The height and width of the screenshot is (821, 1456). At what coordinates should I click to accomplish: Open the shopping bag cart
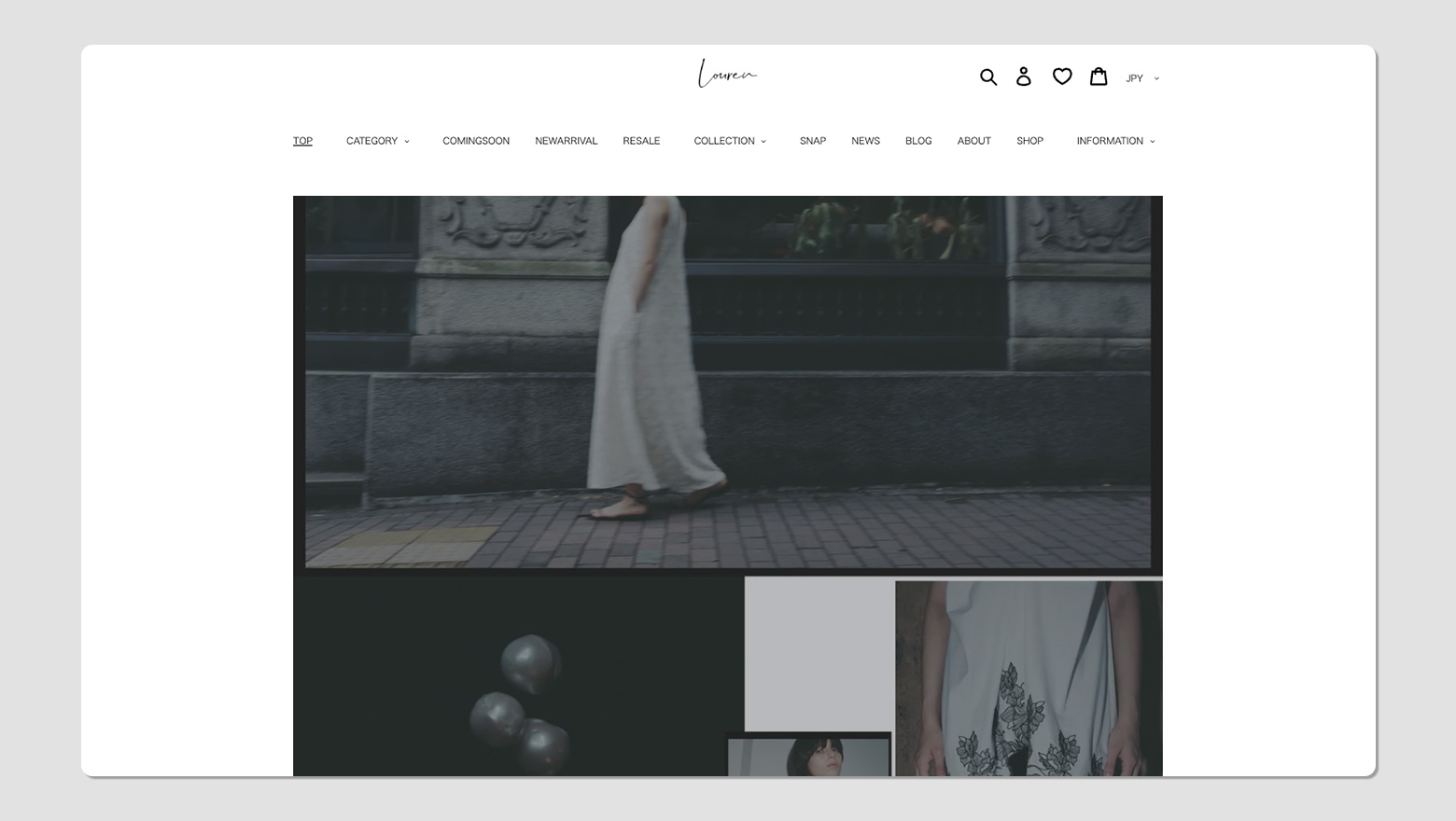click(x=1099, y=77)
